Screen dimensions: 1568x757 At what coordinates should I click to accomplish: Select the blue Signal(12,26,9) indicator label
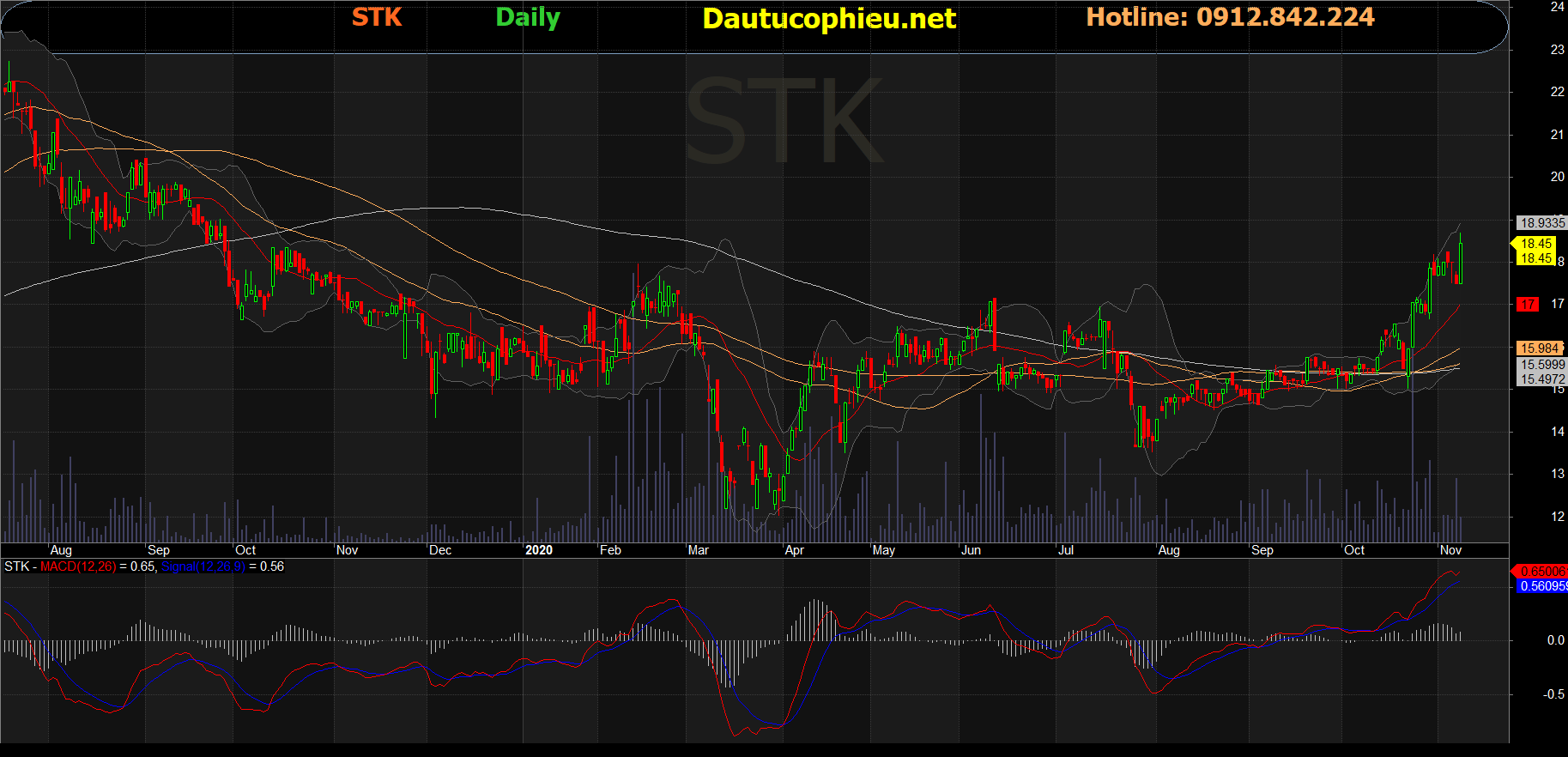pos(203,566)
